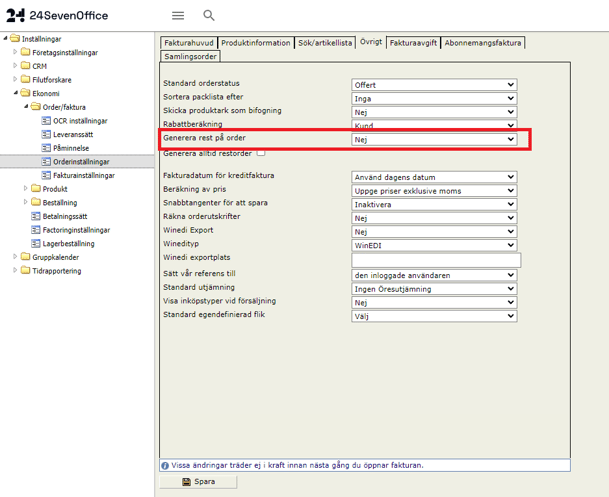Click the Leveranssätt item icon

[45, 134]
